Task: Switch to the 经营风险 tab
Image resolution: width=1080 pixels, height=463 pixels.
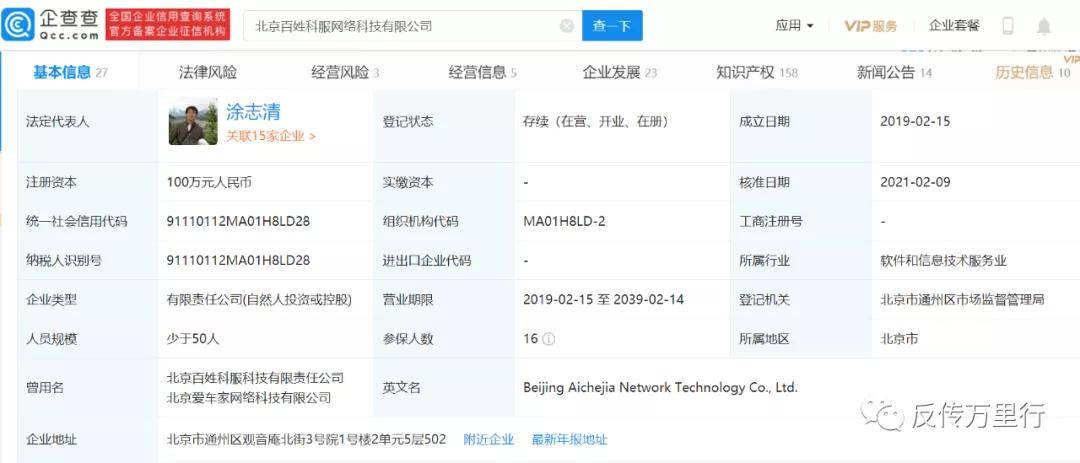Action: click(x=345, y=72)
